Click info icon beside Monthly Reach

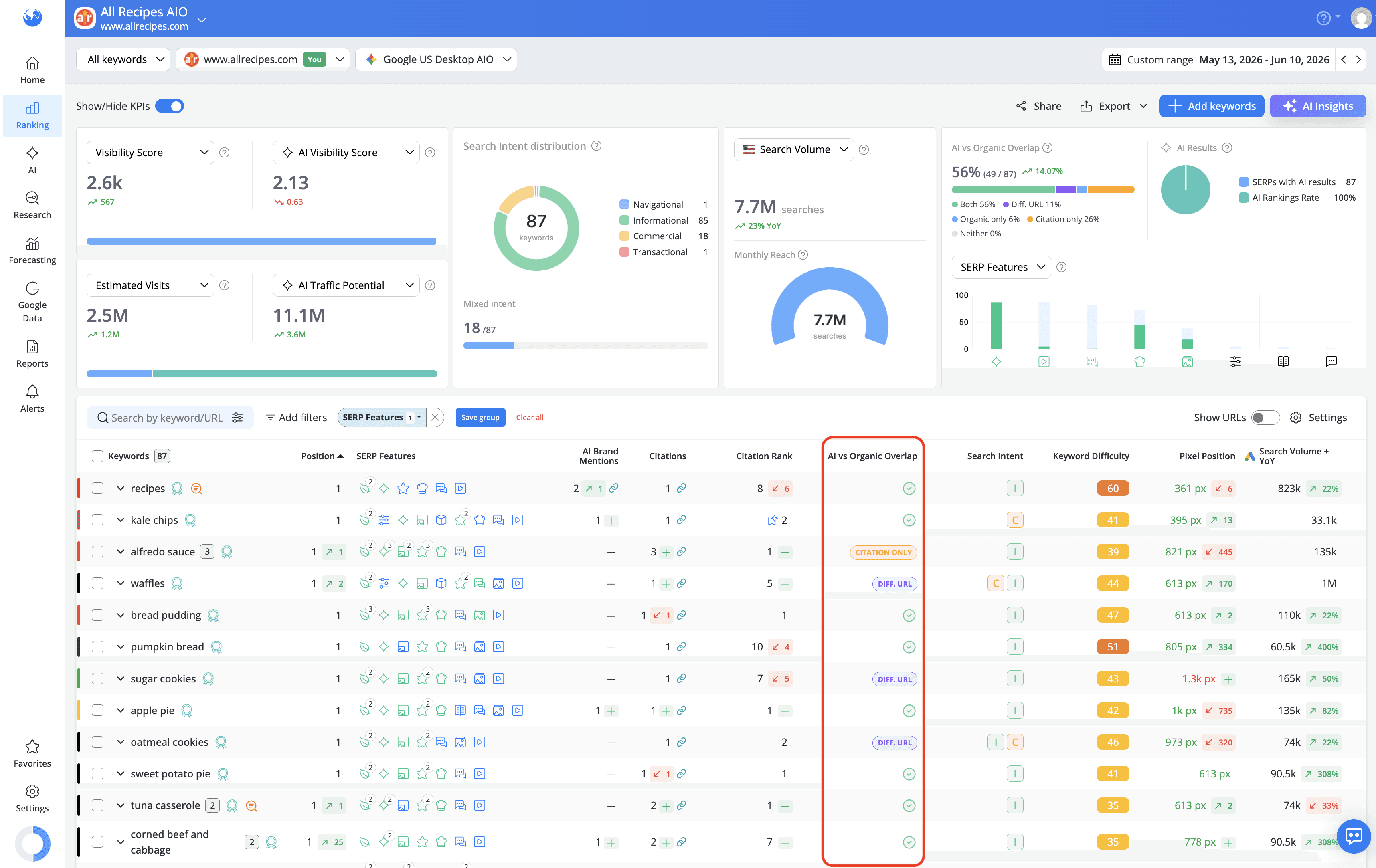tap(803, 255)
